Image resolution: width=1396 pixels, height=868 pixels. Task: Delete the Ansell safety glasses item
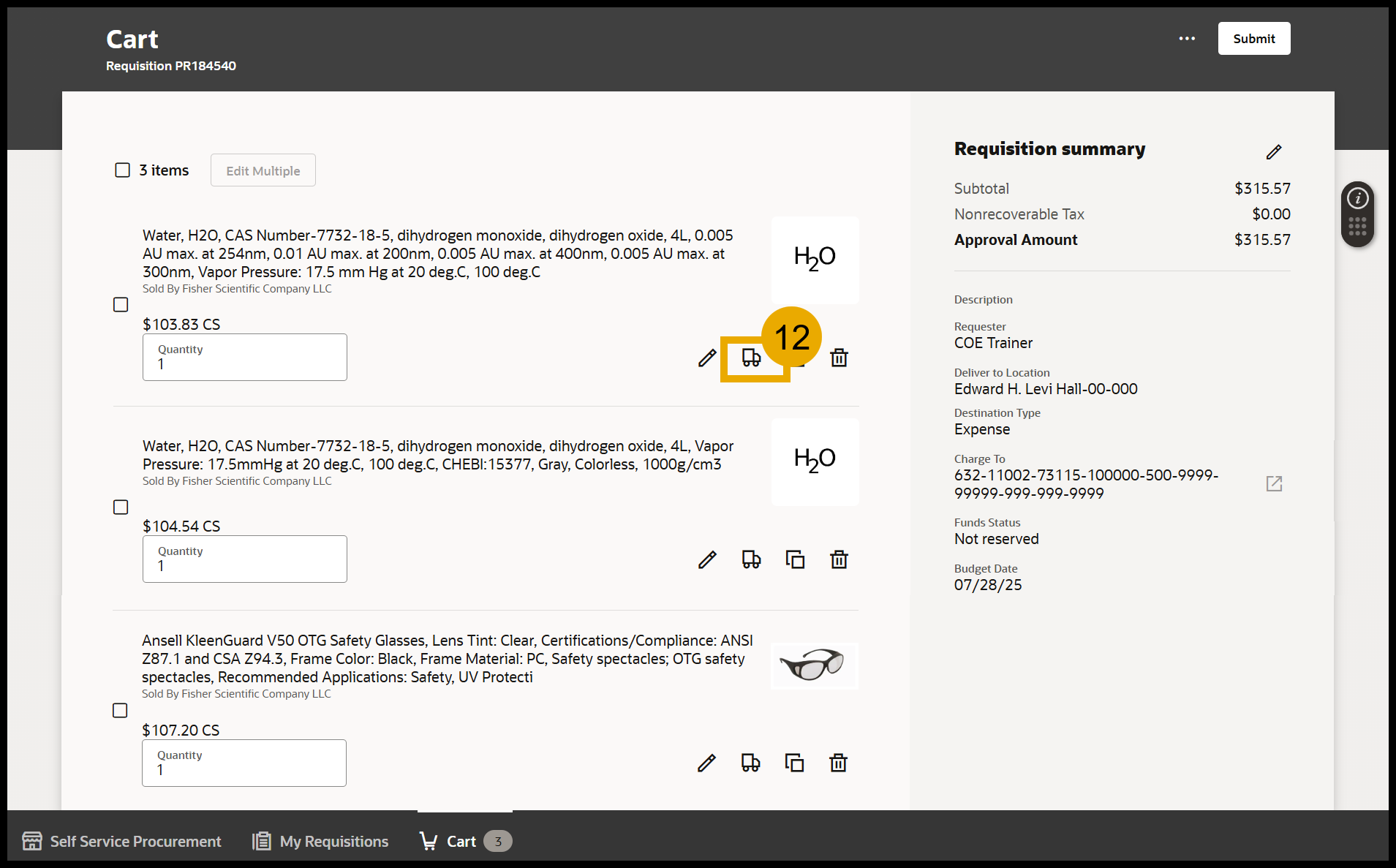[839, 762]
